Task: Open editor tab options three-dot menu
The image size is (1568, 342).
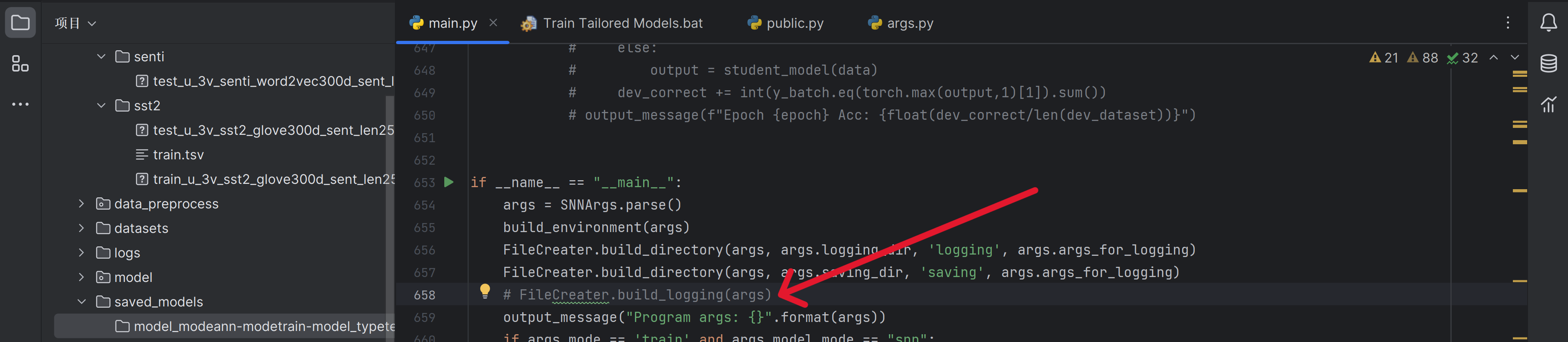Action: click(1507, 23)
